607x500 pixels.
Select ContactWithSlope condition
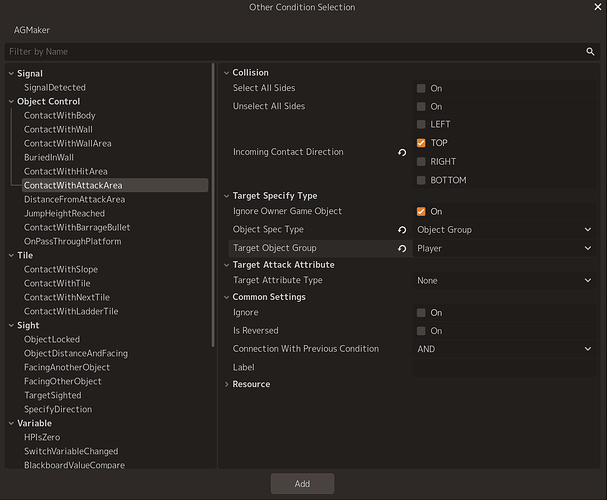(x=61, y=269)
